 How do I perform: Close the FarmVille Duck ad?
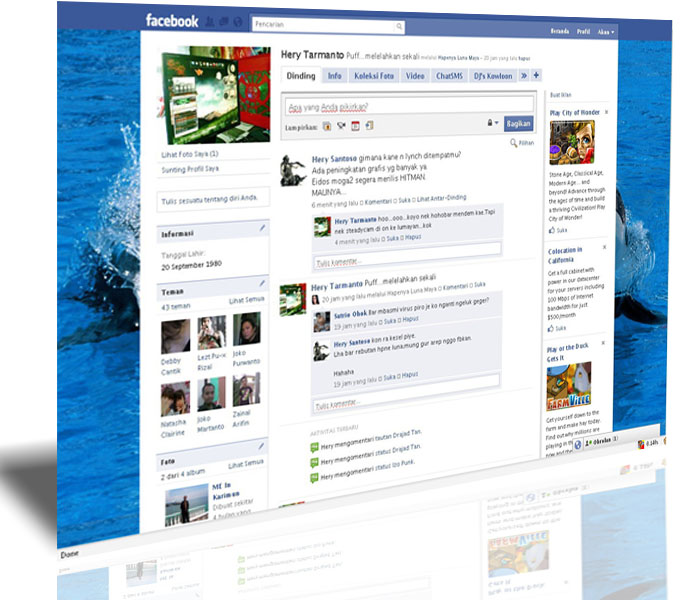tap(603, 343)
